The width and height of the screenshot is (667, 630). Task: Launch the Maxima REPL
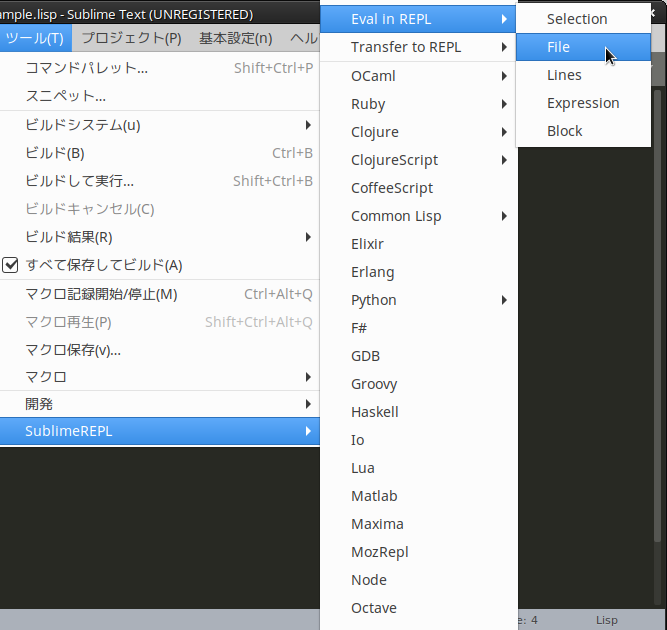419,524
